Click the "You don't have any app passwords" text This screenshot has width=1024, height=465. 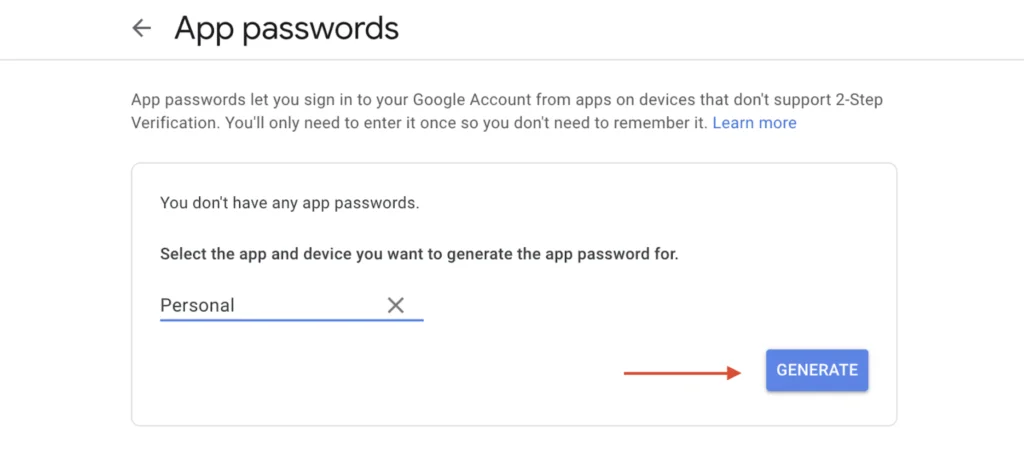(x=289, y=203)
